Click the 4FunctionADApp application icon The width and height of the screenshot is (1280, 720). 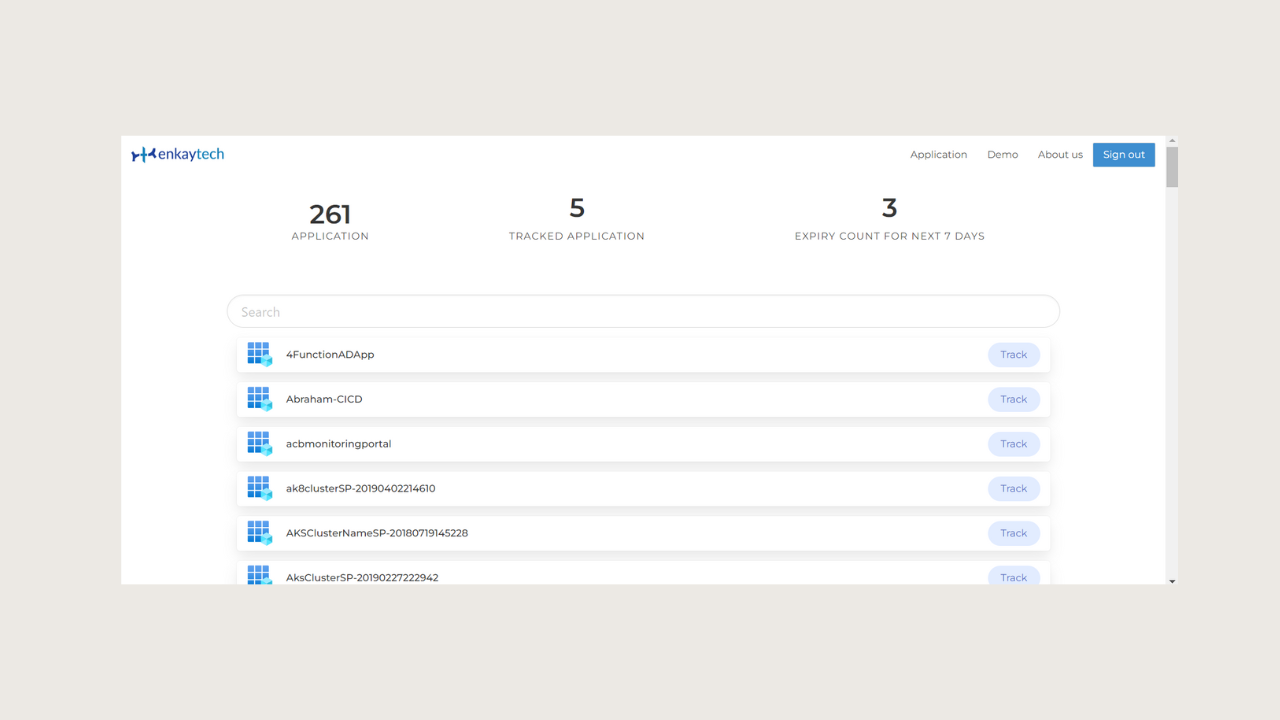[259, 354]
